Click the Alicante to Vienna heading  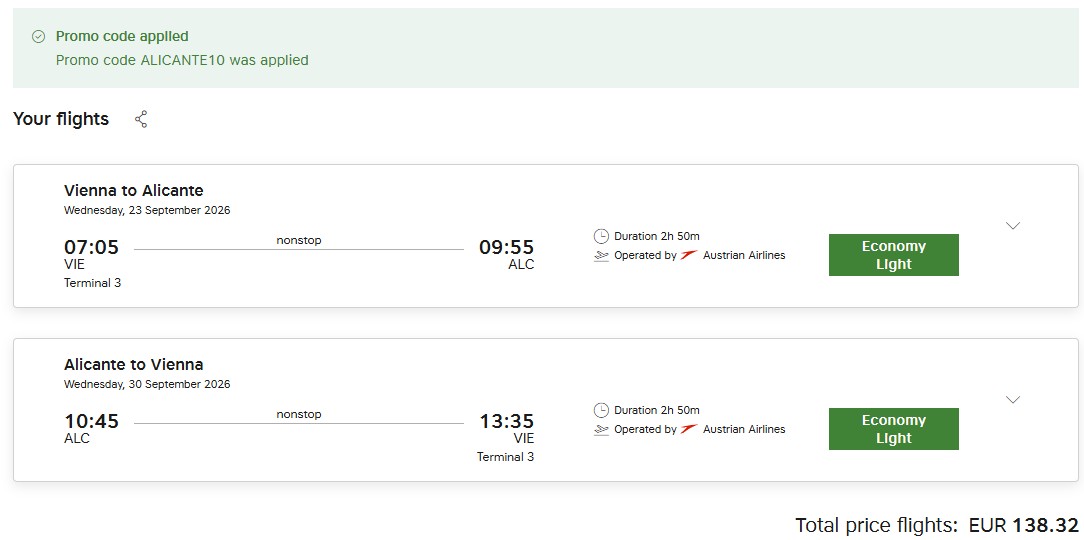click(x=133, y=364)
